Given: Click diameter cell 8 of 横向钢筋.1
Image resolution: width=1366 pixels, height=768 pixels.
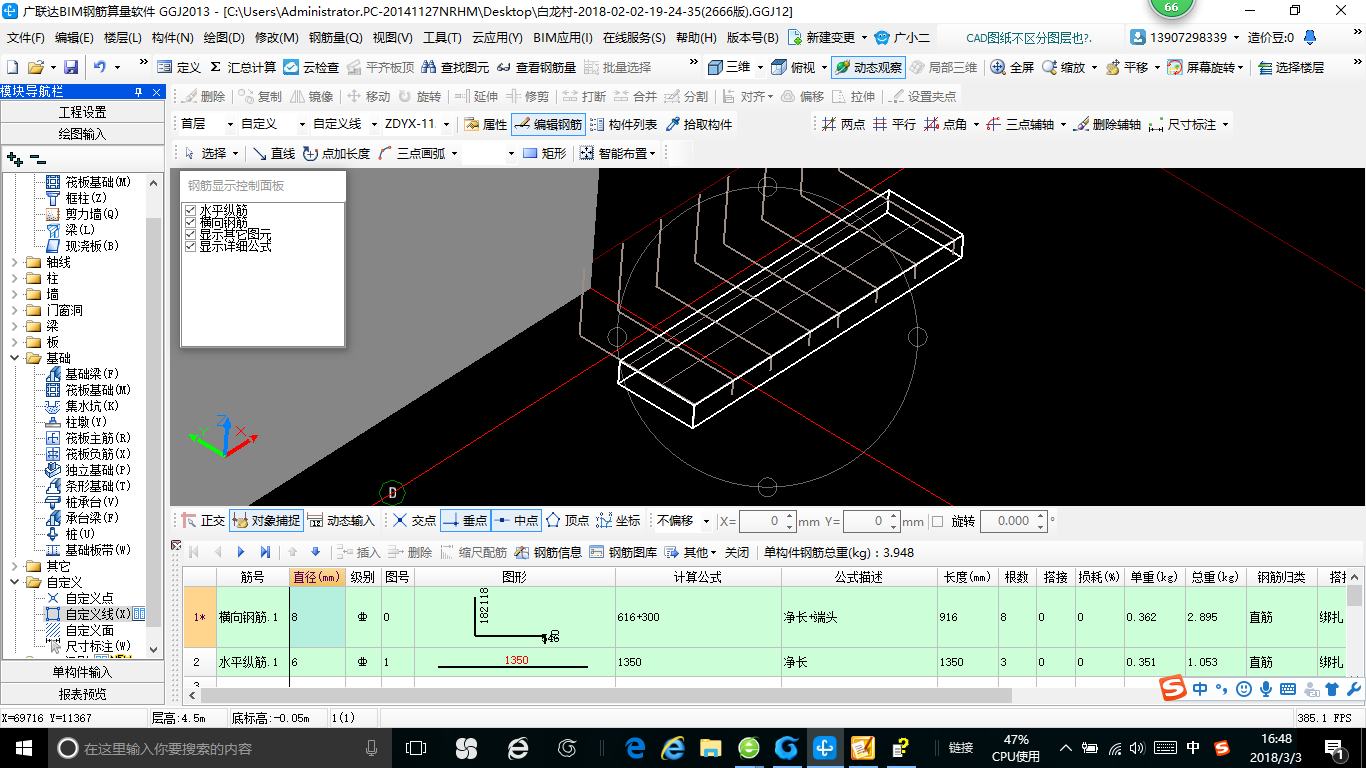Looking at the screenshot, I should (317, 617).
